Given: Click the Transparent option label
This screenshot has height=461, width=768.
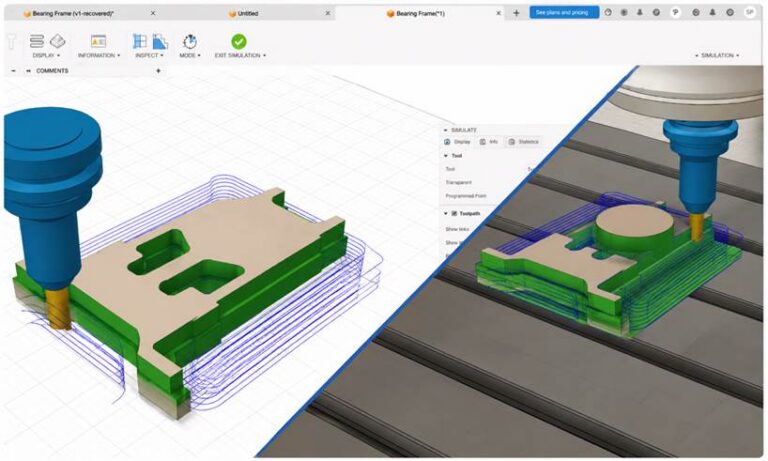Looking at the screenshot, I should 458,182.
